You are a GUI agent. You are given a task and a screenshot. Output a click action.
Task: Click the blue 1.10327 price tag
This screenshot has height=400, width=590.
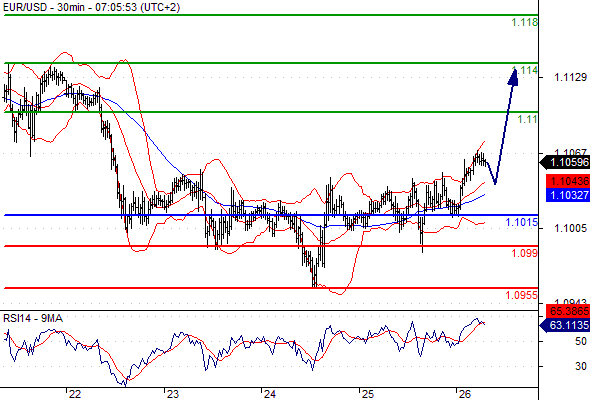[x=568, y=195]
